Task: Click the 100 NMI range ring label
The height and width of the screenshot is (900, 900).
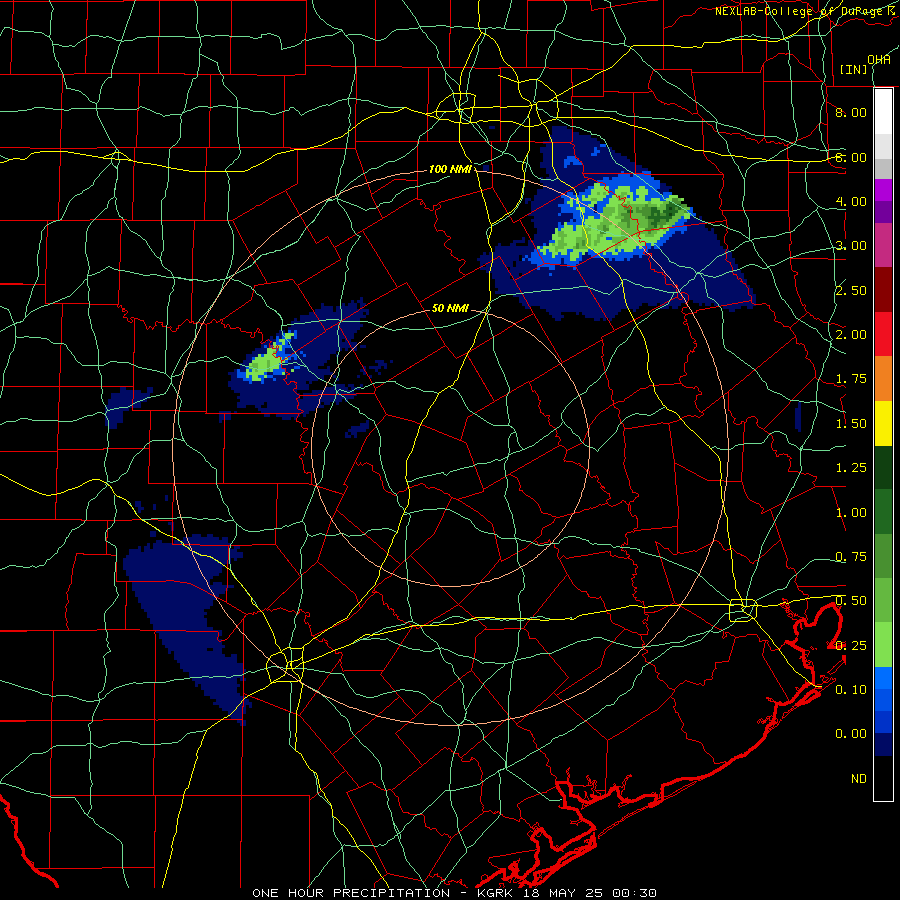Action: (450, 169)
